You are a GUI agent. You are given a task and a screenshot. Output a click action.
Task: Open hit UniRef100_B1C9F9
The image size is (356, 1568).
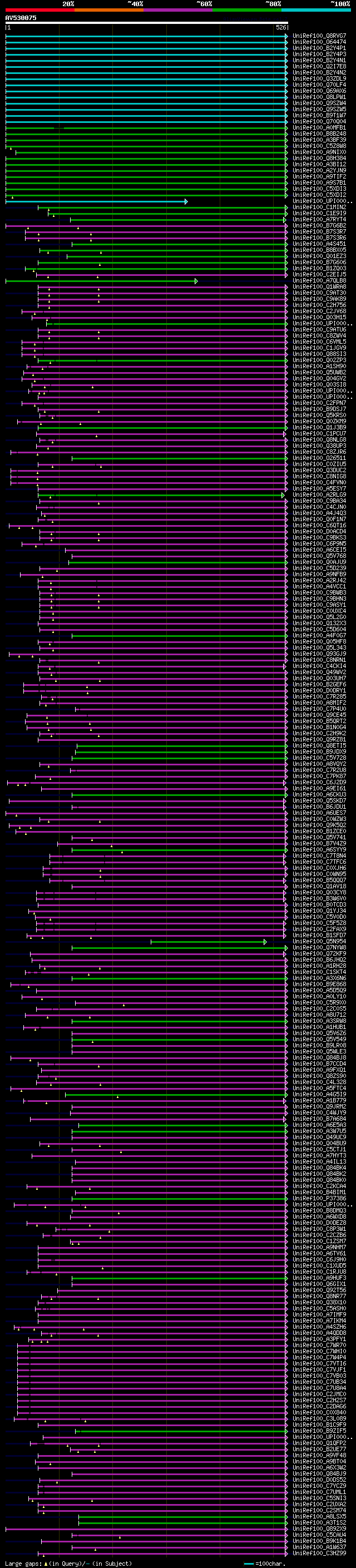pyautogui.click(x=319, y=1424)
